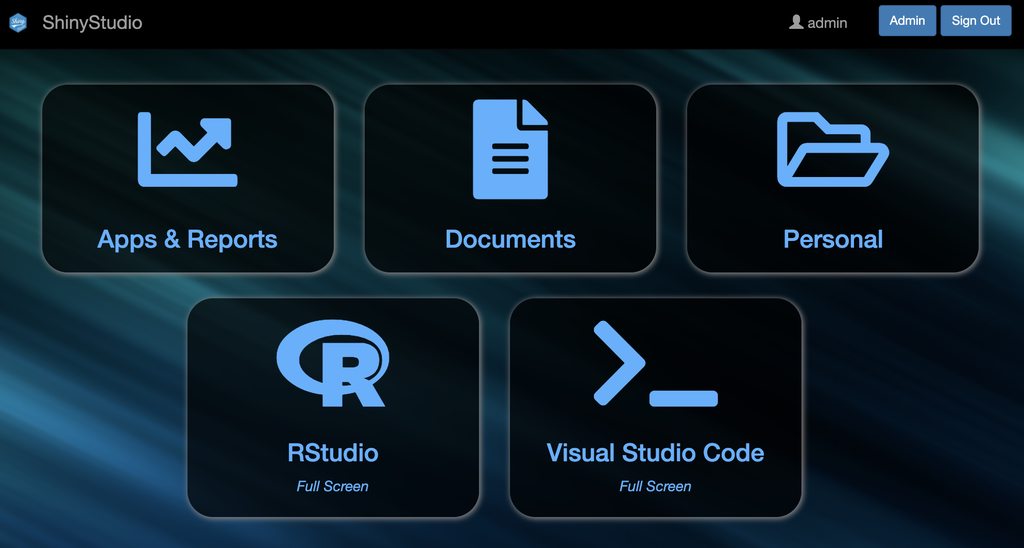Click the line chart icon in Apps & Reports
The image size is (1024, 548).
tap(187, 150)
